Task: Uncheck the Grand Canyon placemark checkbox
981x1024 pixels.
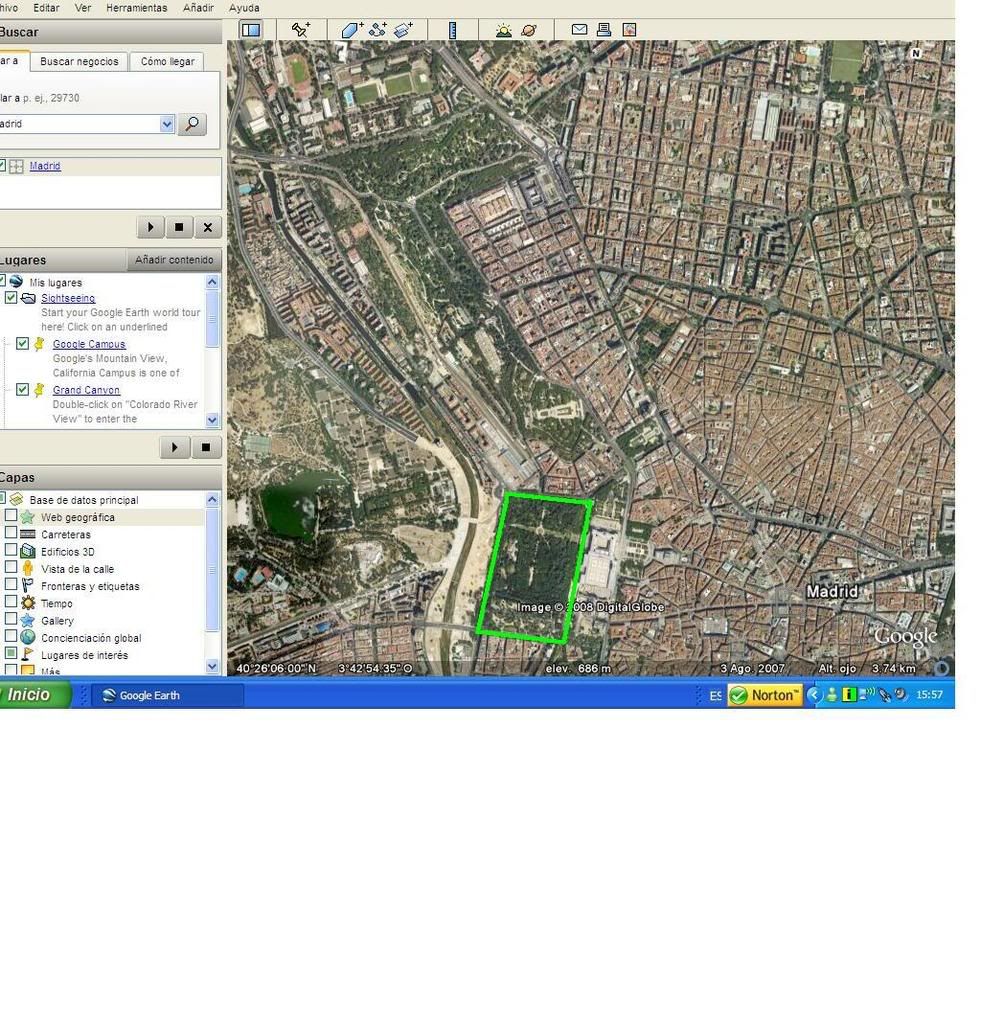Action: point(23,390)
